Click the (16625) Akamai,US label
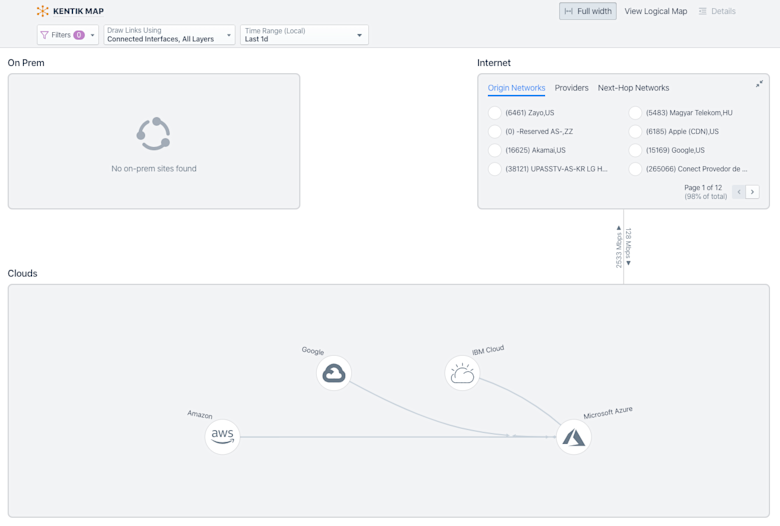This screenshot has height=526, width=780. pos(535,150)
